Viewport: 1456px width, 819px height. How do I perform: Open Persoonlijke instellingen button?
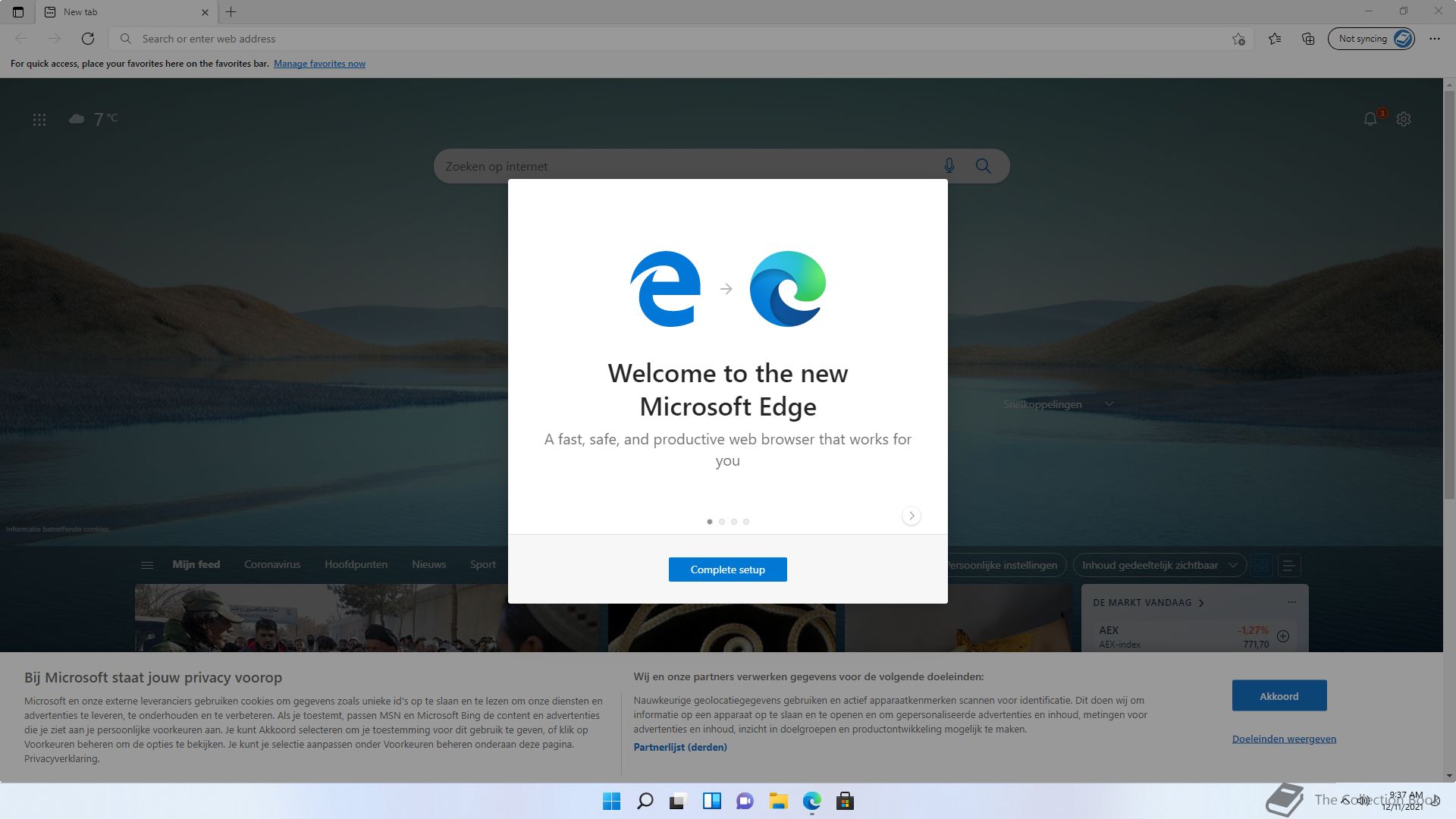pyautogui.click(x=1006, y=566)
